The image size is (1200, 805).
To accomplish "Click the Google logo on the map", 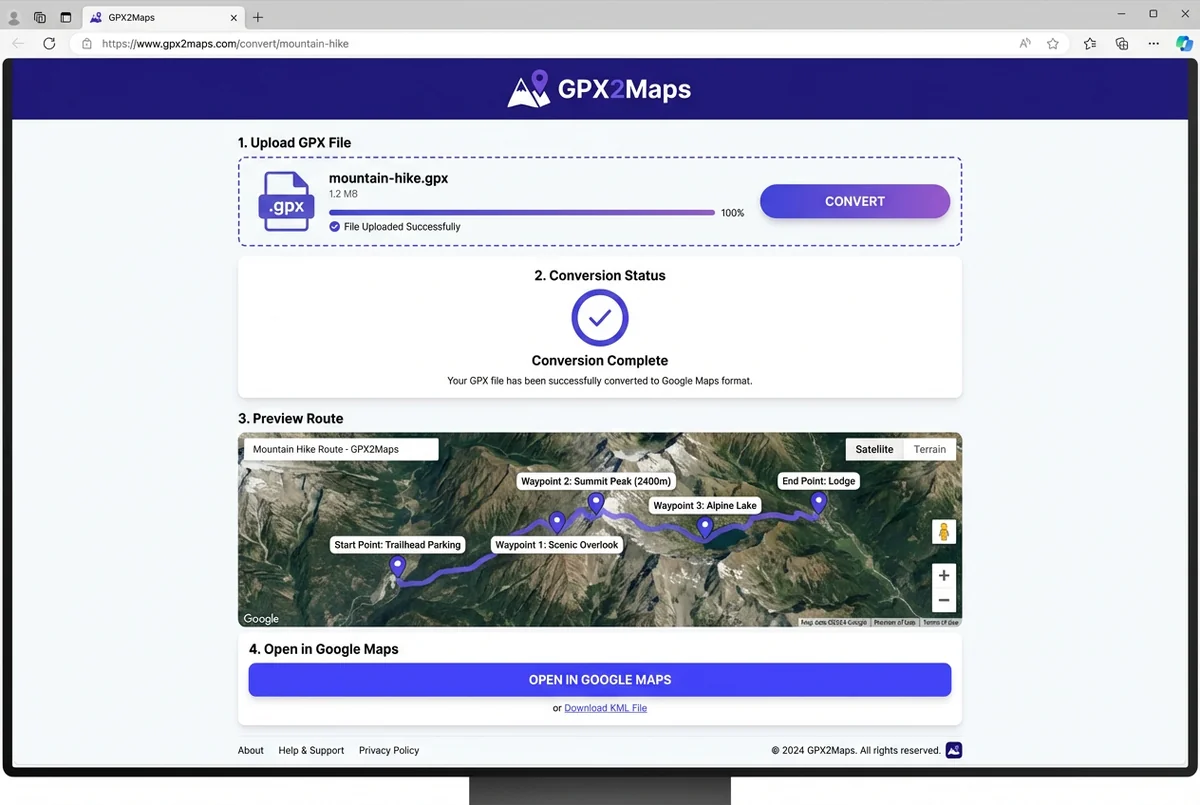I will click(260, 618).
